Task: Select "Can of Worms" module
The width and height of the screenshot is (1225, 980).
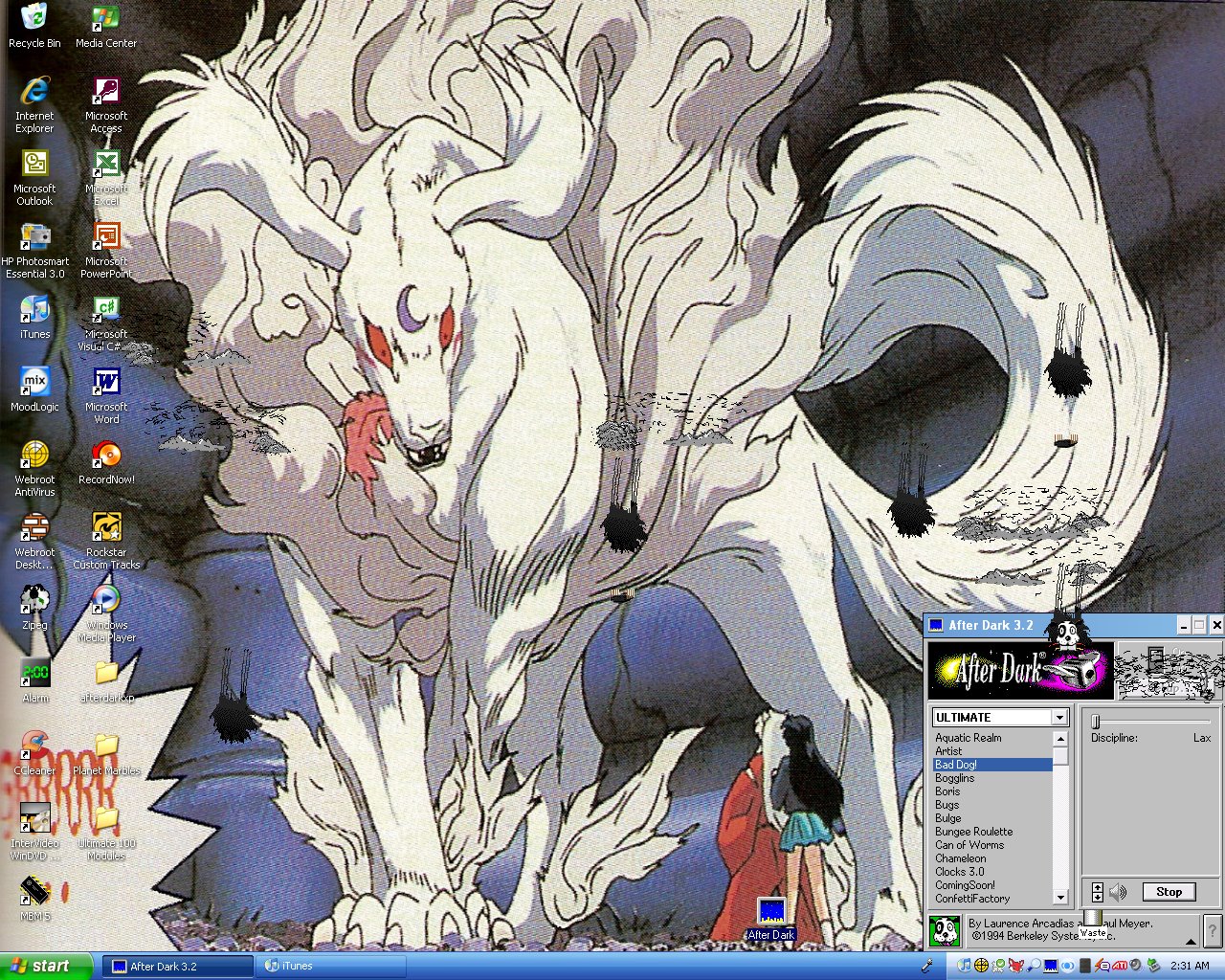Action: click(x=969, y=845)
